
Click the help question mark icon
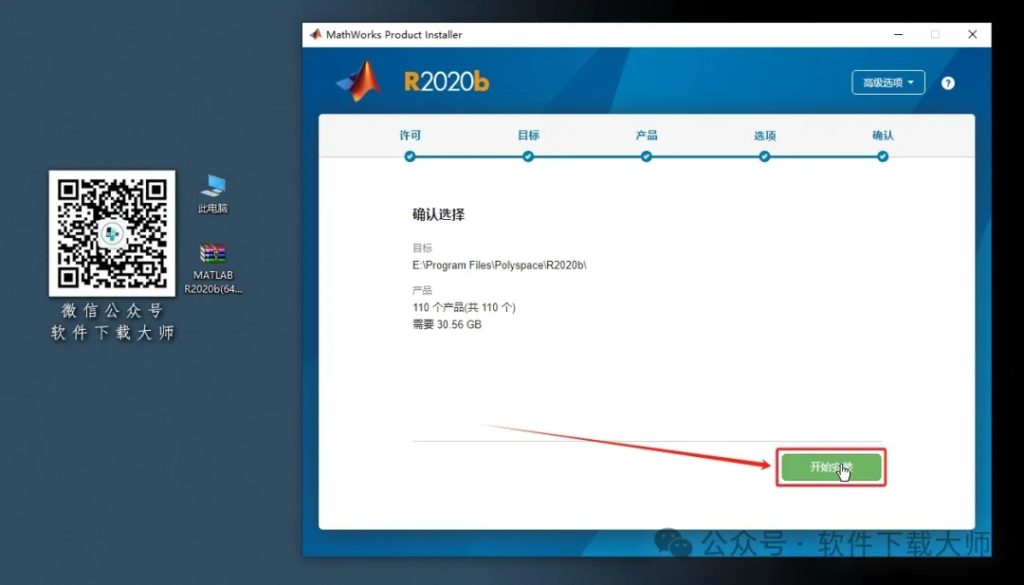tap(946, 82)
